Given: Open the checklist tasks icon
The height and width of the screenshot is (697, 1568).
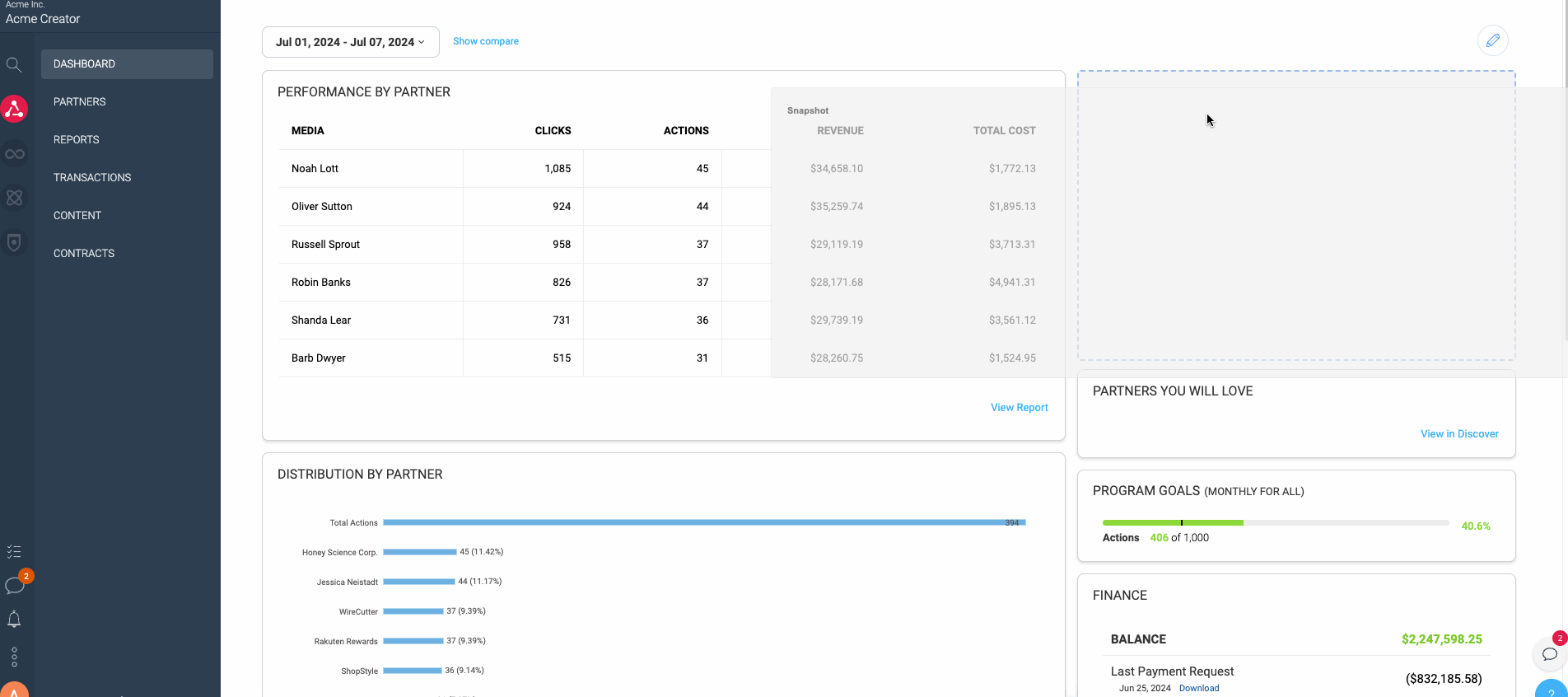Looking at the screenshot, I should [x=14, y=551].
